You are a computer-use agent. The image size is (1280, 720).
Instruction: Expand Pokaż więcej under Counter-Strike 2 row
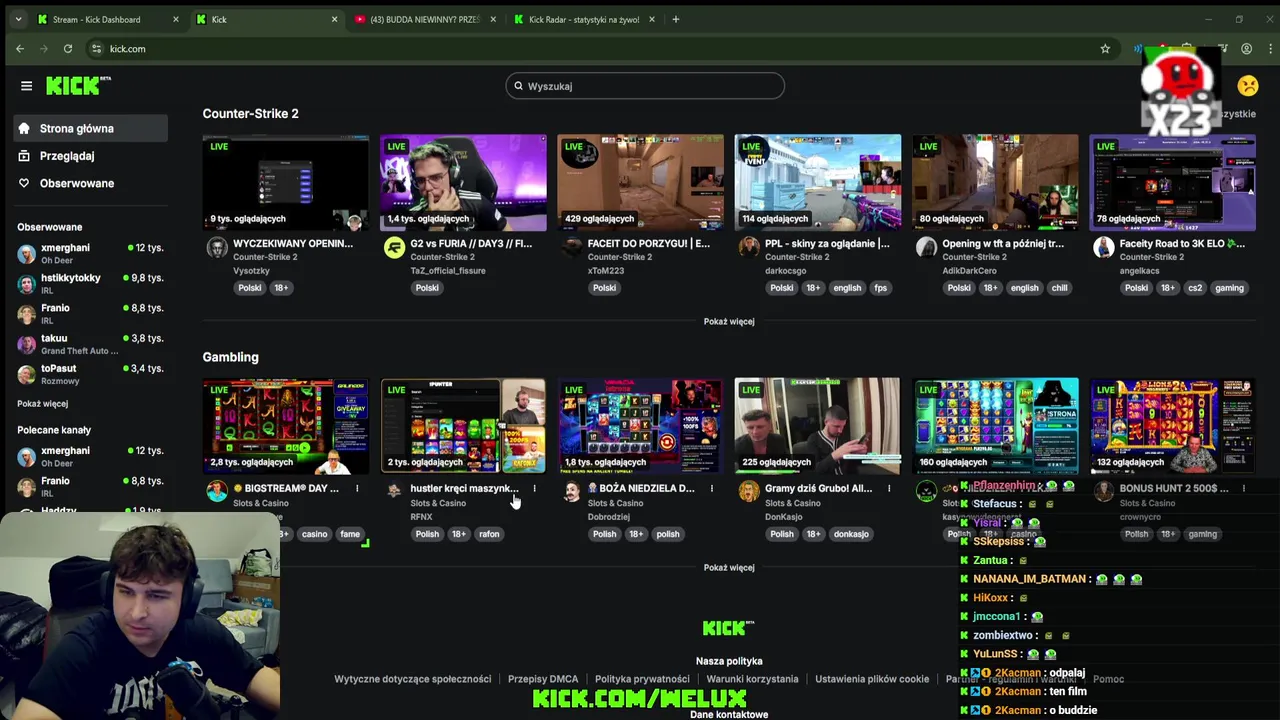729,321
